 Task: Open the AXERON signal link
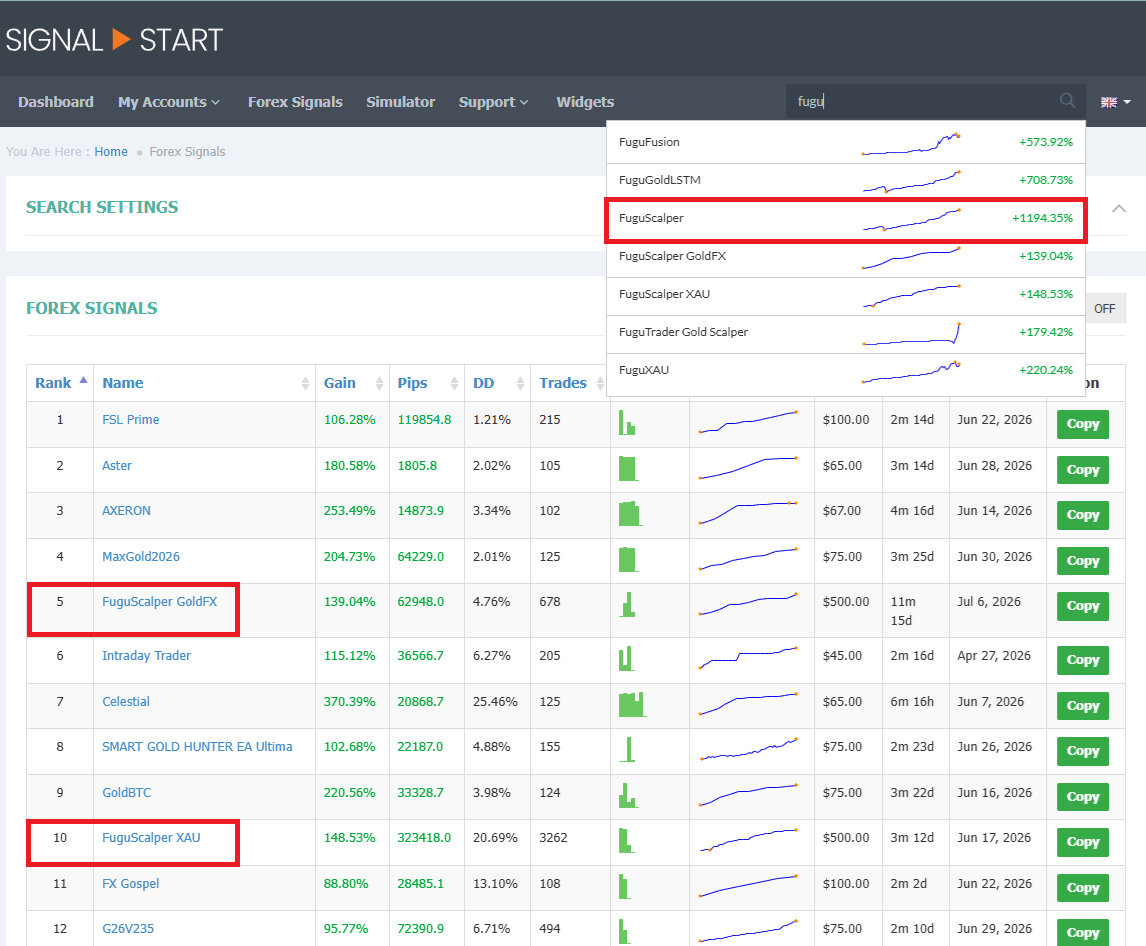tap(126, 511)
